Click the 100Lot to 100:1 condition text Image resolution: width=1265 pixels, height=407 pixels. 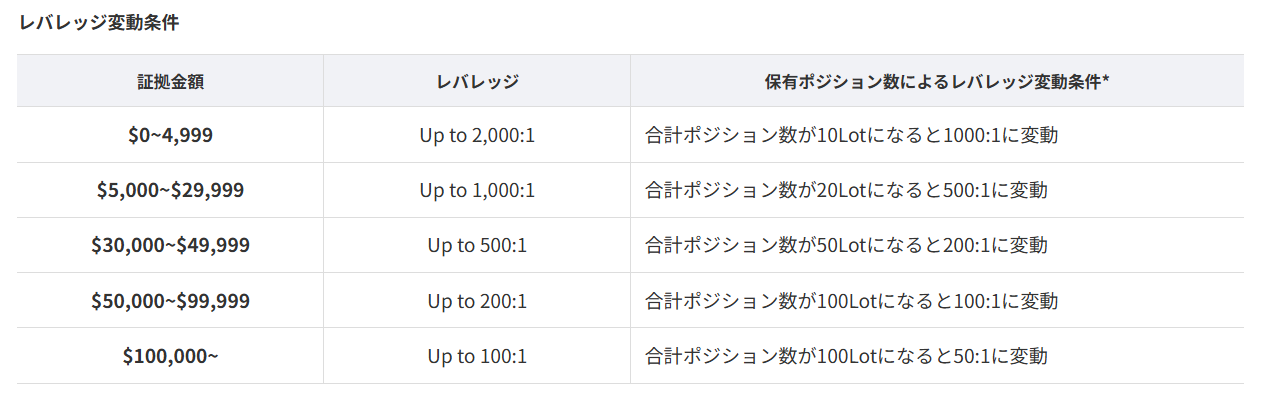point(852,300)
